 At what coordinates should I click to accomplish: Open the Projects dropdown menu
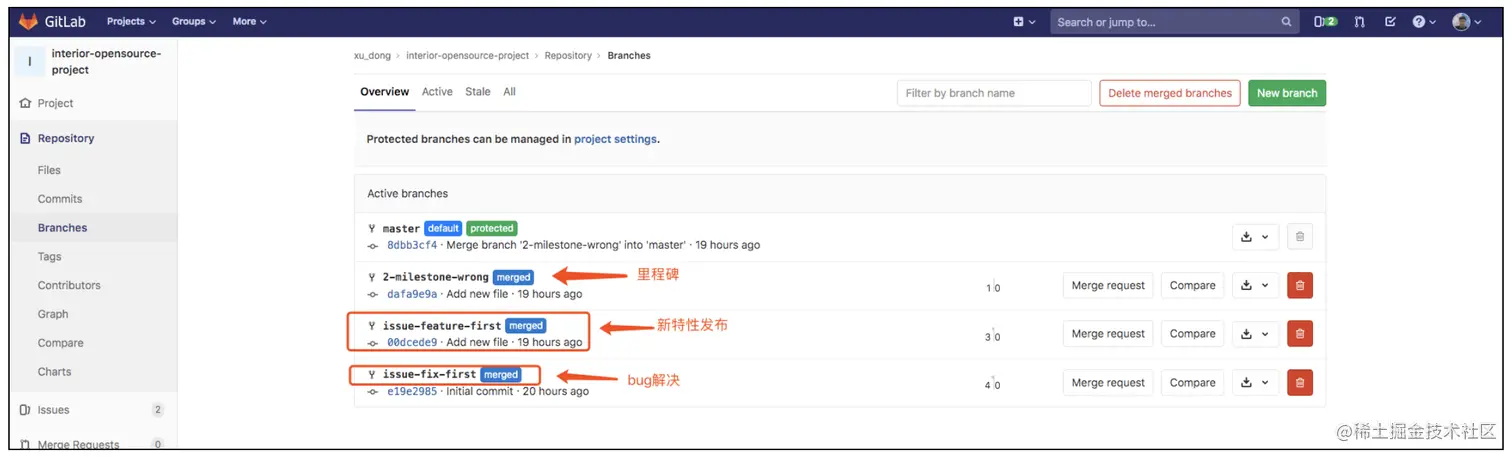click(131, 21)
